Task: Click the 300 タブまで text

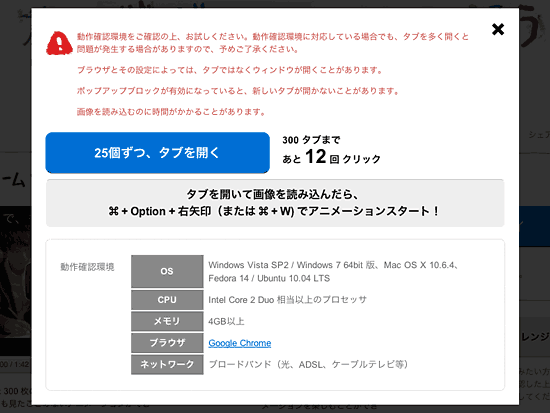Action: 311,140
